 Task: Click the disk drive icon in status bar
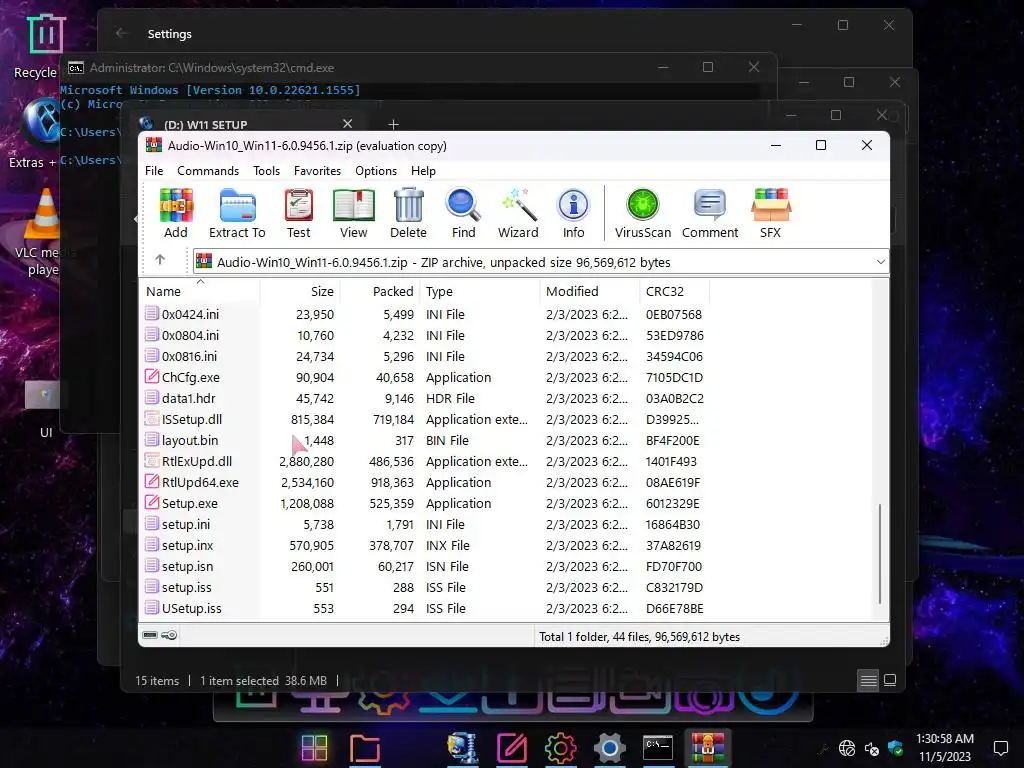point(150,635)
